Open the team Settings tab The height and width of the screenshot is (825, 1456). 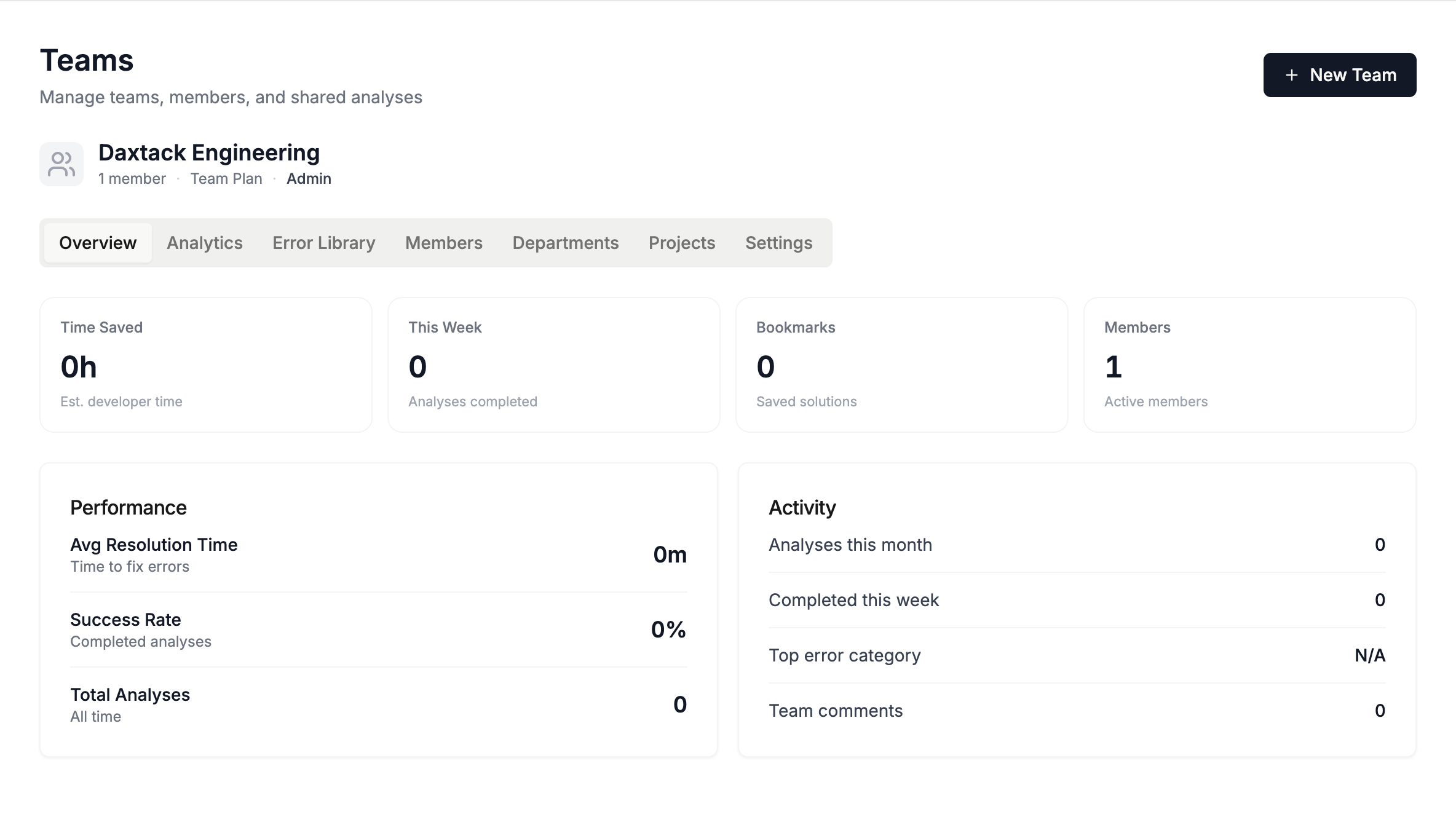pyautogui.click(x=778, y=243)
